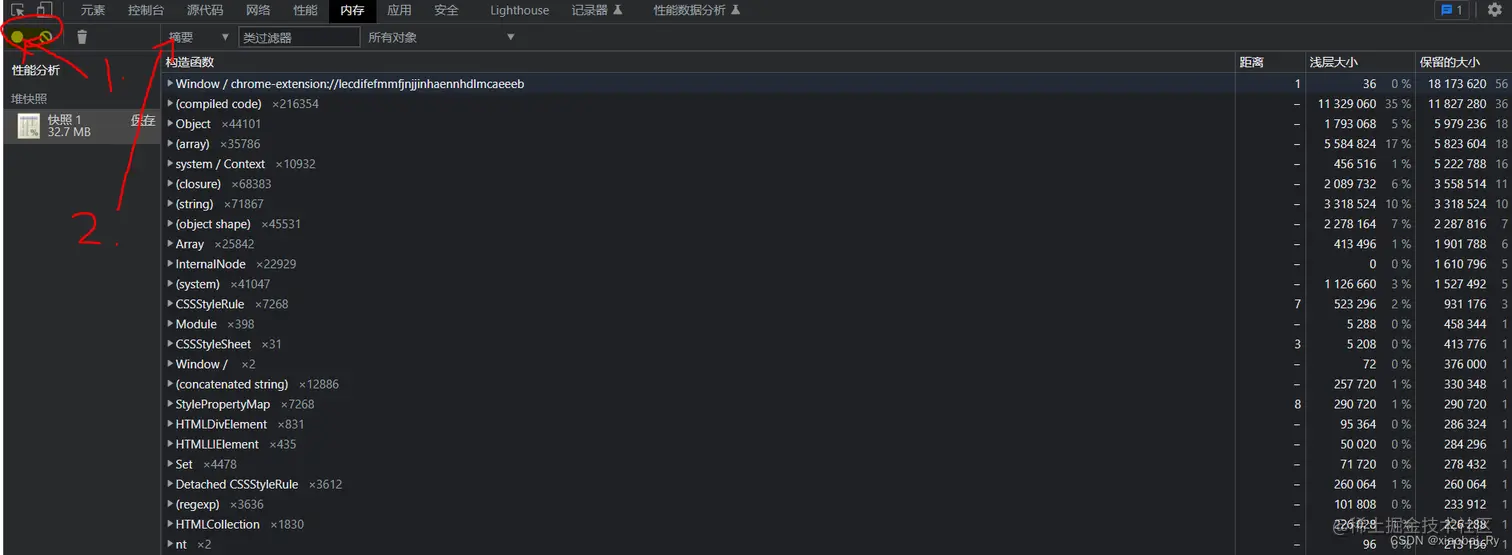Screen dimensions: 1512x555
Task: Click retained size value 3 558 514
Action: click(1462, 184)
